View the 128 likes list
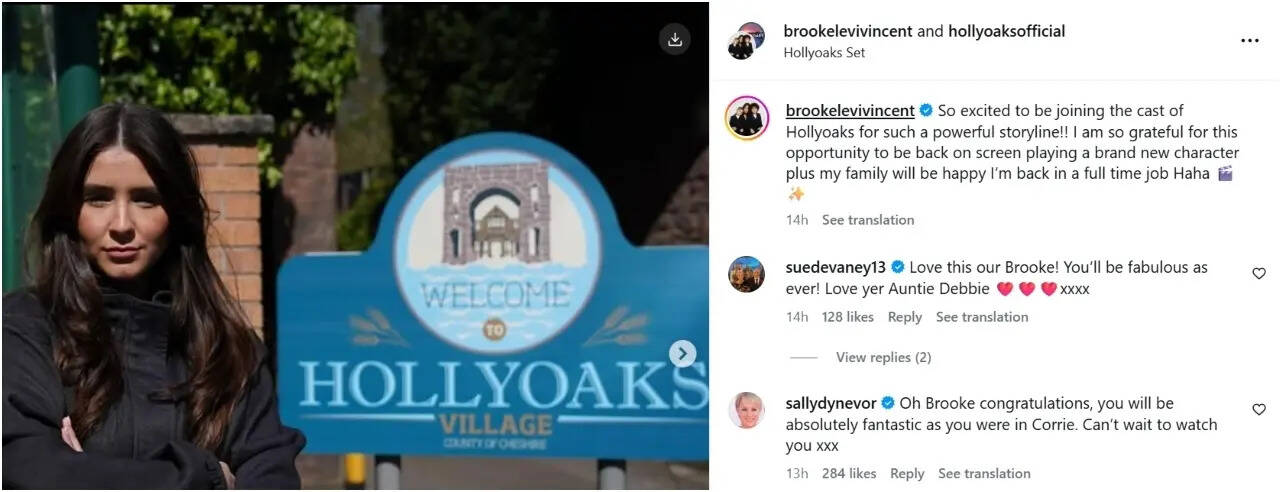Image resolution: width=1280 pixels, height=492 pixels. click(x=848, y=317)
